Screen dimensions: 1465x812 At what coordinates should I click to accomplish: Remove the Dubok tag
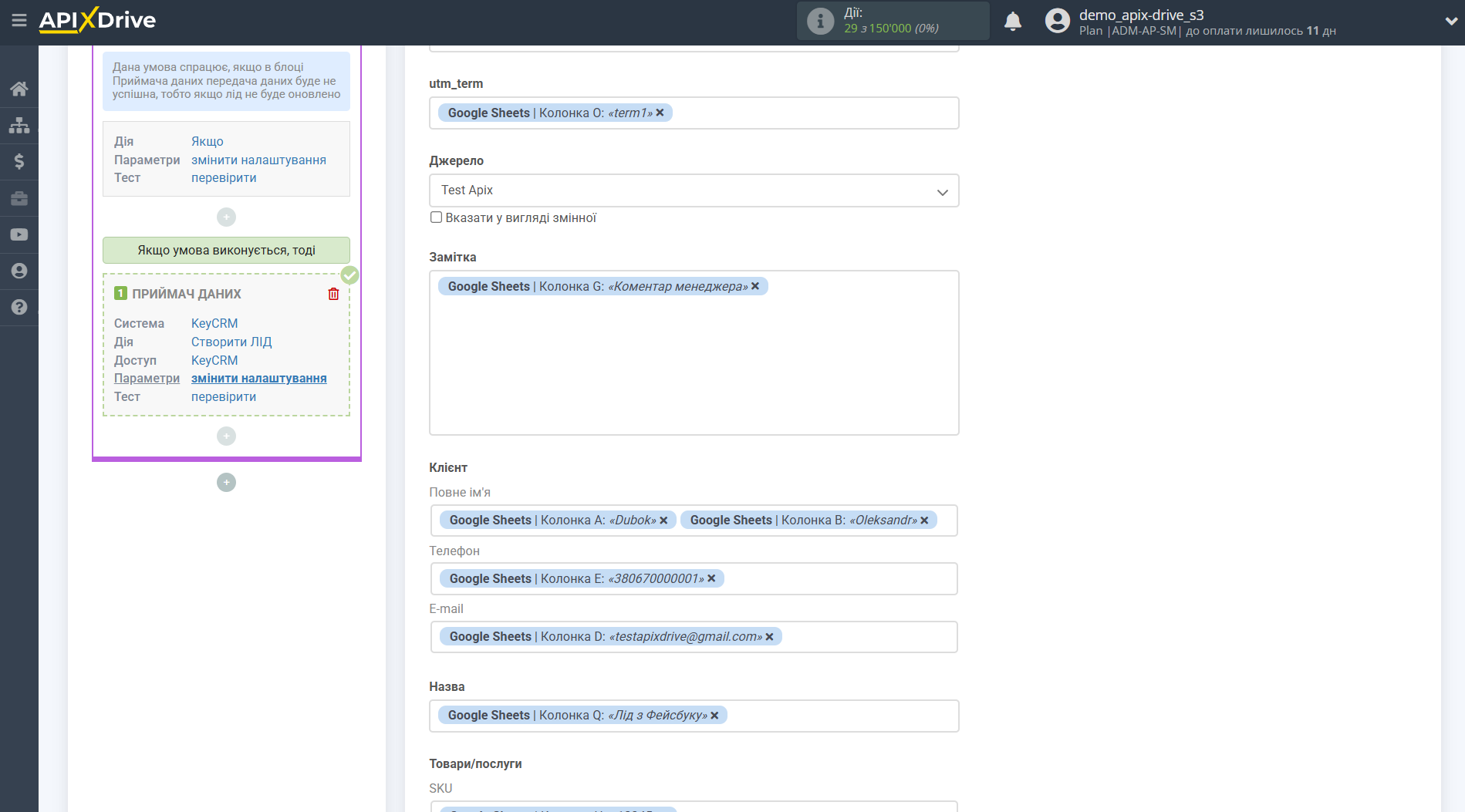[663, 521]
